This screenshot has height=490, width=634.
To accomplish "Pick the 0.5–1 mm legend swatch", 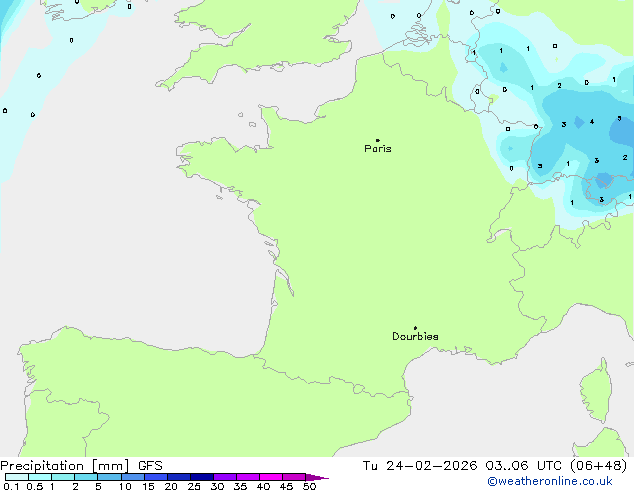I will pos(40,477).
